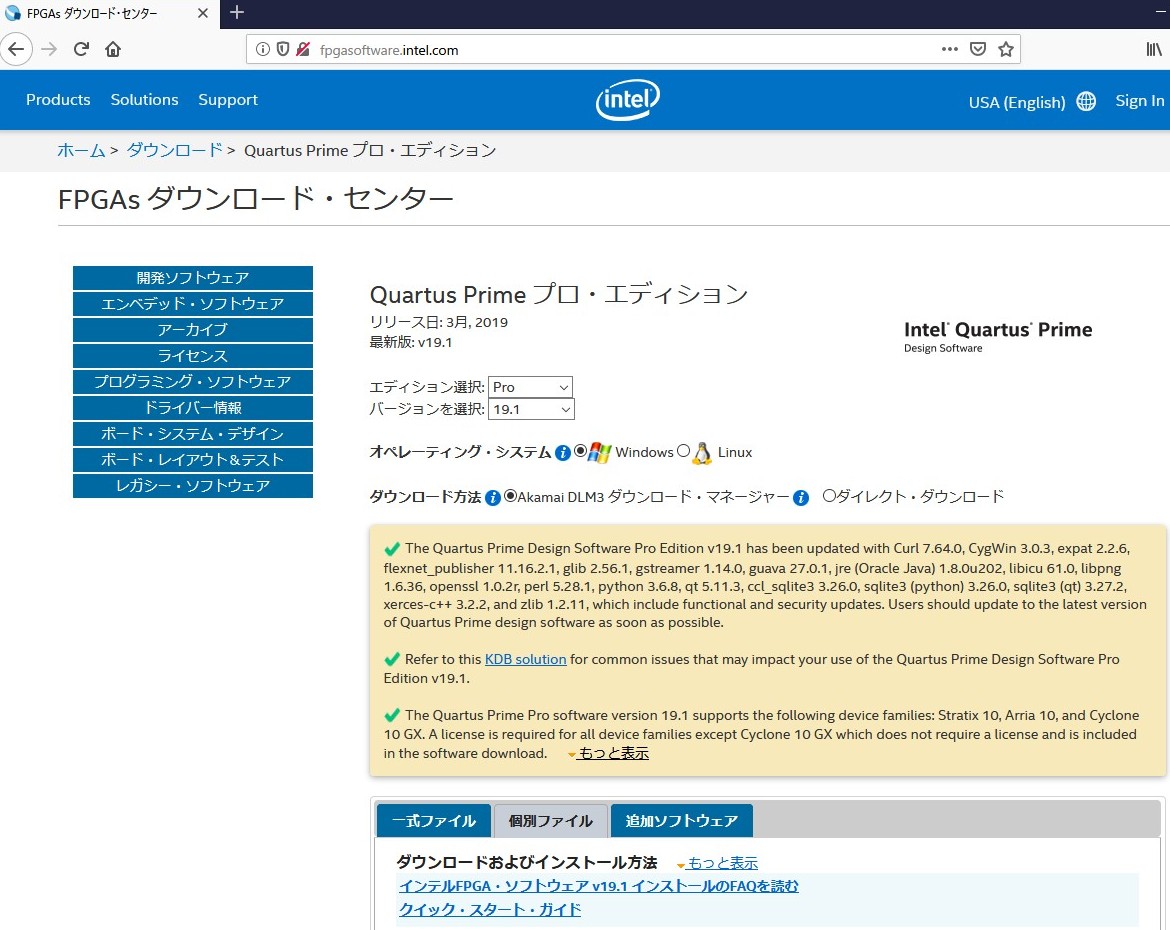Click the browser Forward arrow

tap(49, 49)
